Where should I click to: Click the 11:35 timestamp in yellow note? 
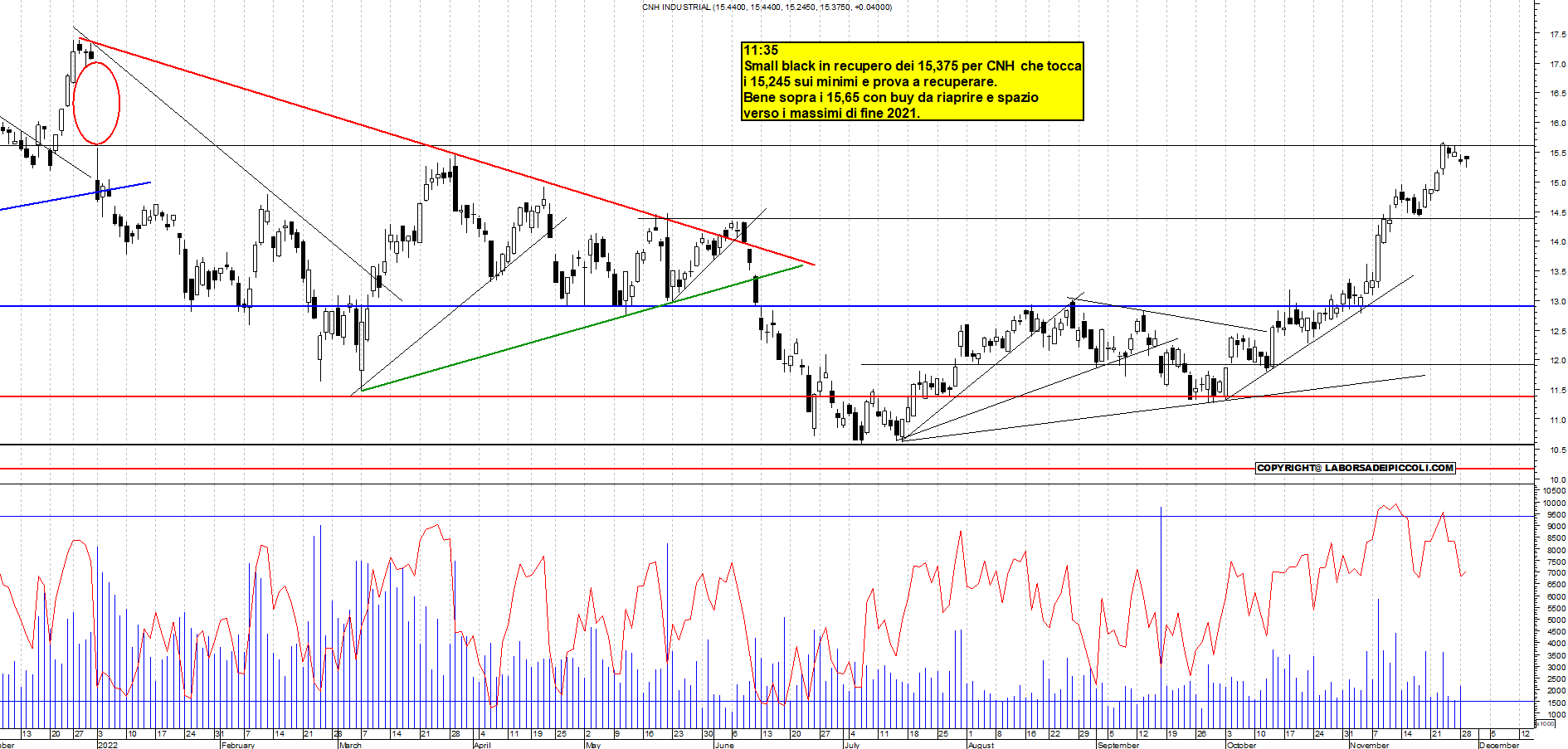tap(761, 50)
